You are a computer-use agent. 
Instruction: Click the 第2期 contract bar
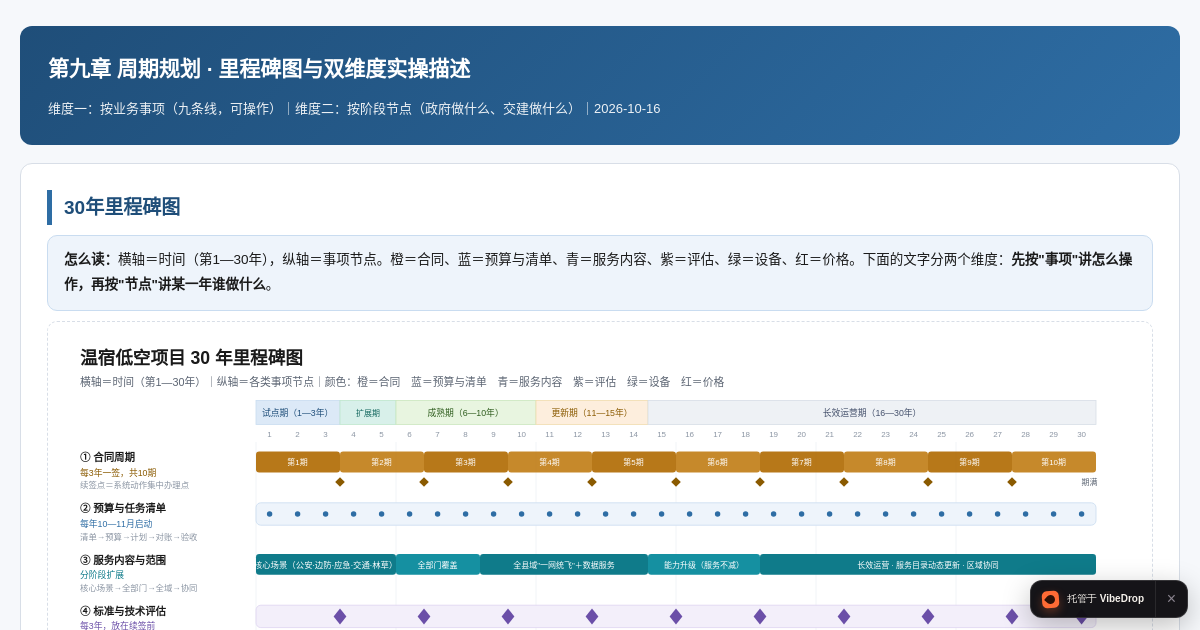[382, 462]
